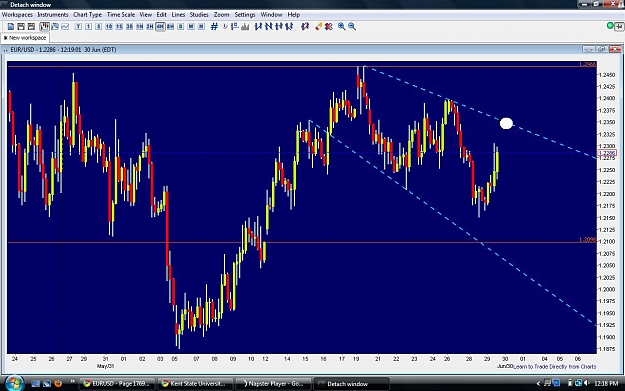Select the 4H time scale button
This screenshot has width=625, height=391.
(x=160, y=27)
